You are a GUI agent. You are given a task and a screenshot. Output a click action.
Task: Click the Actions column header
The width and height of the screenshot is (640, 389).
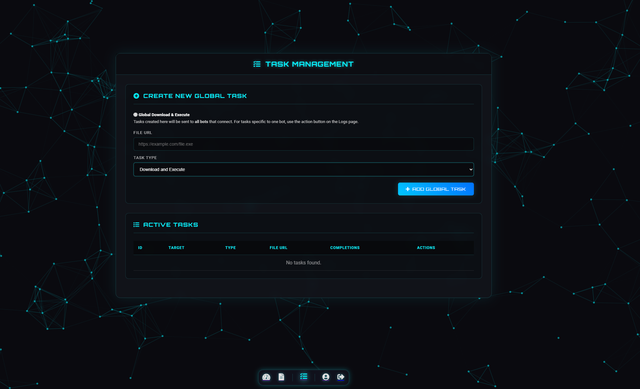(x=426, y=248)
